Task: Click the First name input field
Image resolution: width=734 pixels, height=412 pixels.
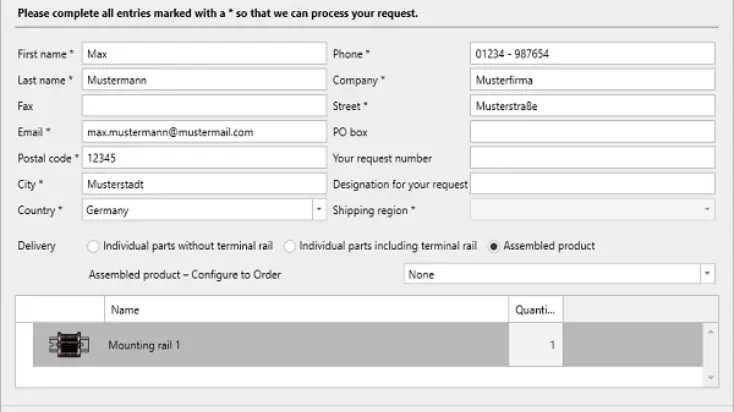Action: (x=204, y=54)
